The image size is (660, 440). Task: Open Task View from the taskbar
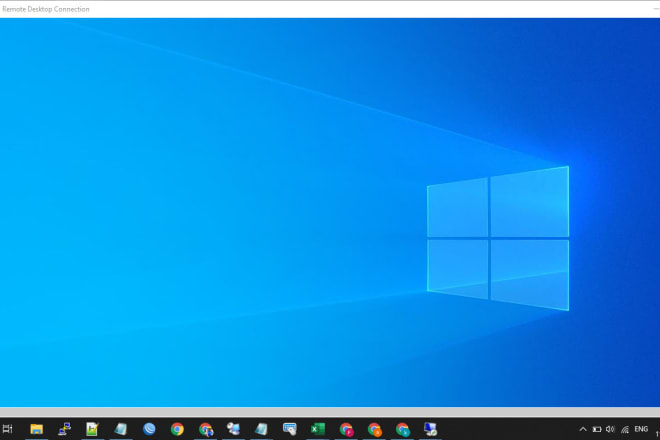tap(7, 429)
